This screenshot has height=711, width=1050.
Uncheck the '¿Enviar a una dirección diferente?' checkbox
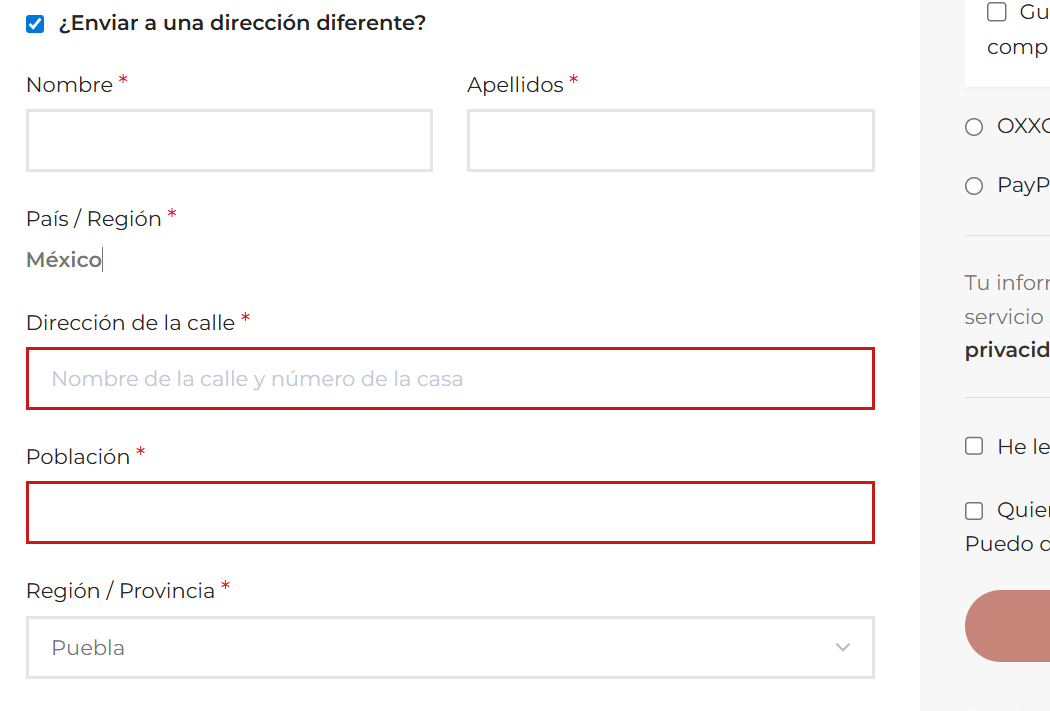coord(35,24)
